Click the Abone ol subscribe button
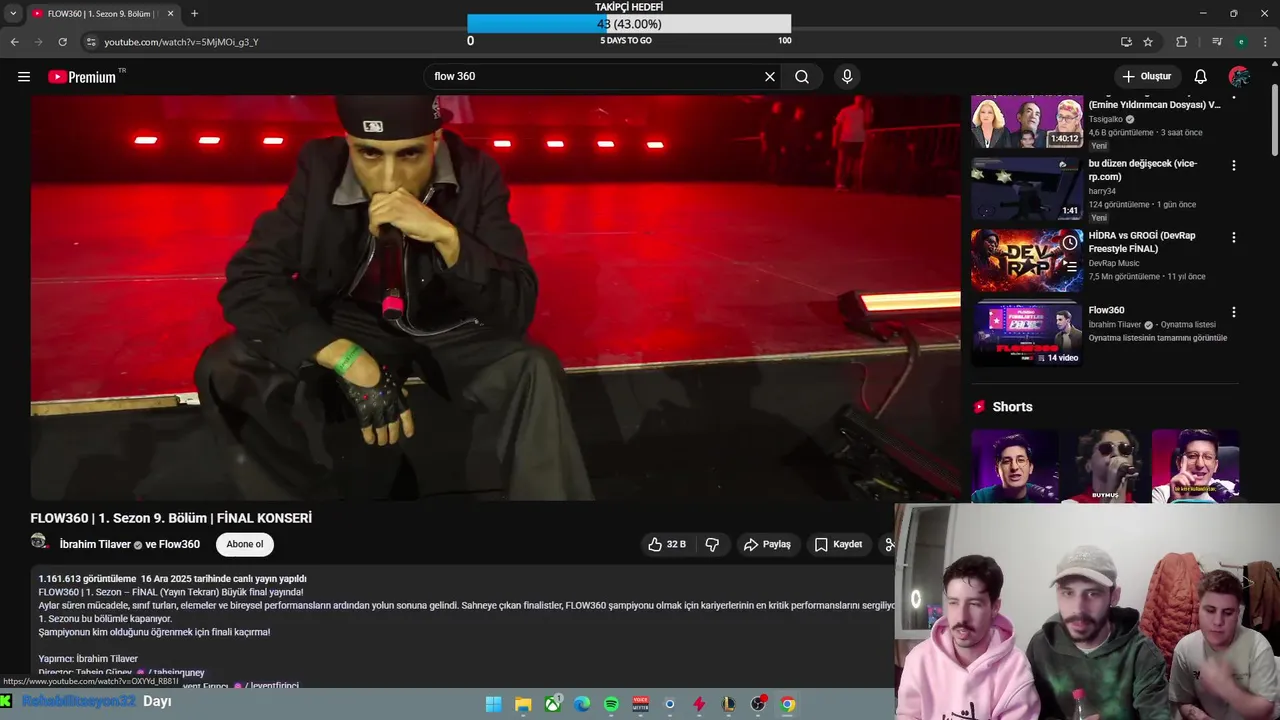Screen dimensions: 1280x720 (x=245, y=544)
